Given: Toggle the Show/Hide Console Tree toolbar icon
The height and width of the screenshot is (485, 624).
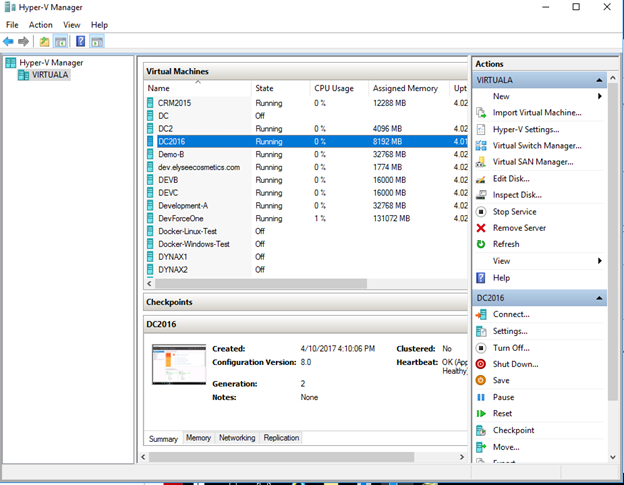Looking at the screenshot, I should pos(60,41).
